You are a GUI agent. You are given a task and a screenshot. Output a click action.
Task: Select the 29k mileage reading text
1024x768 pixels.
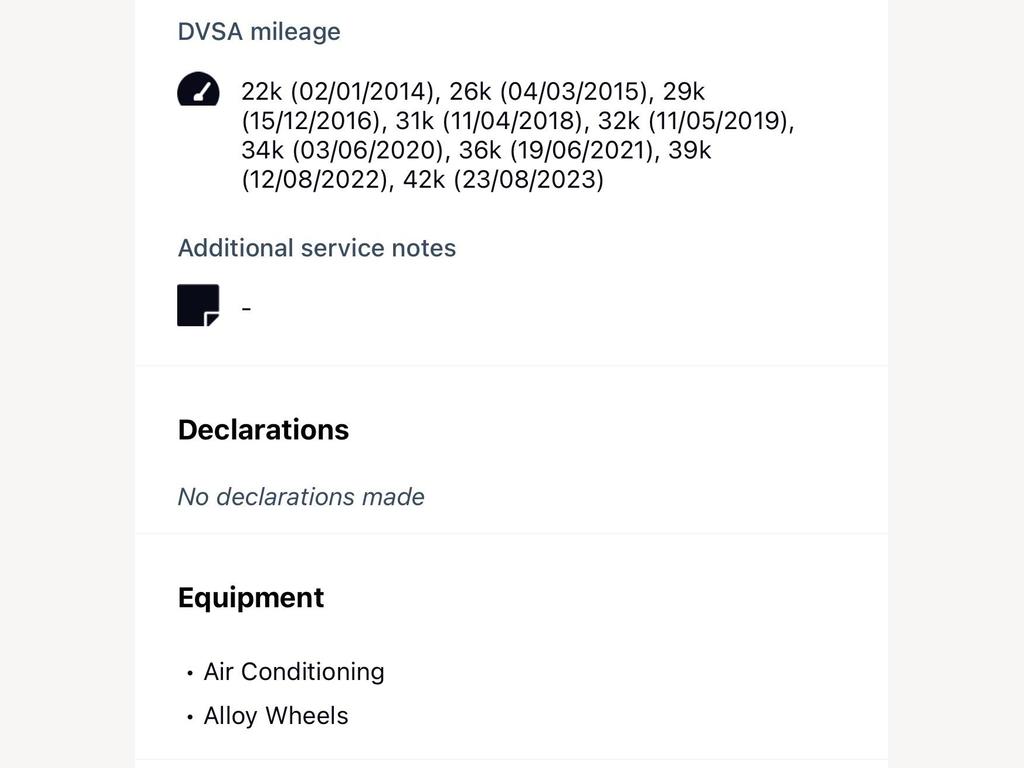[684, 91]
